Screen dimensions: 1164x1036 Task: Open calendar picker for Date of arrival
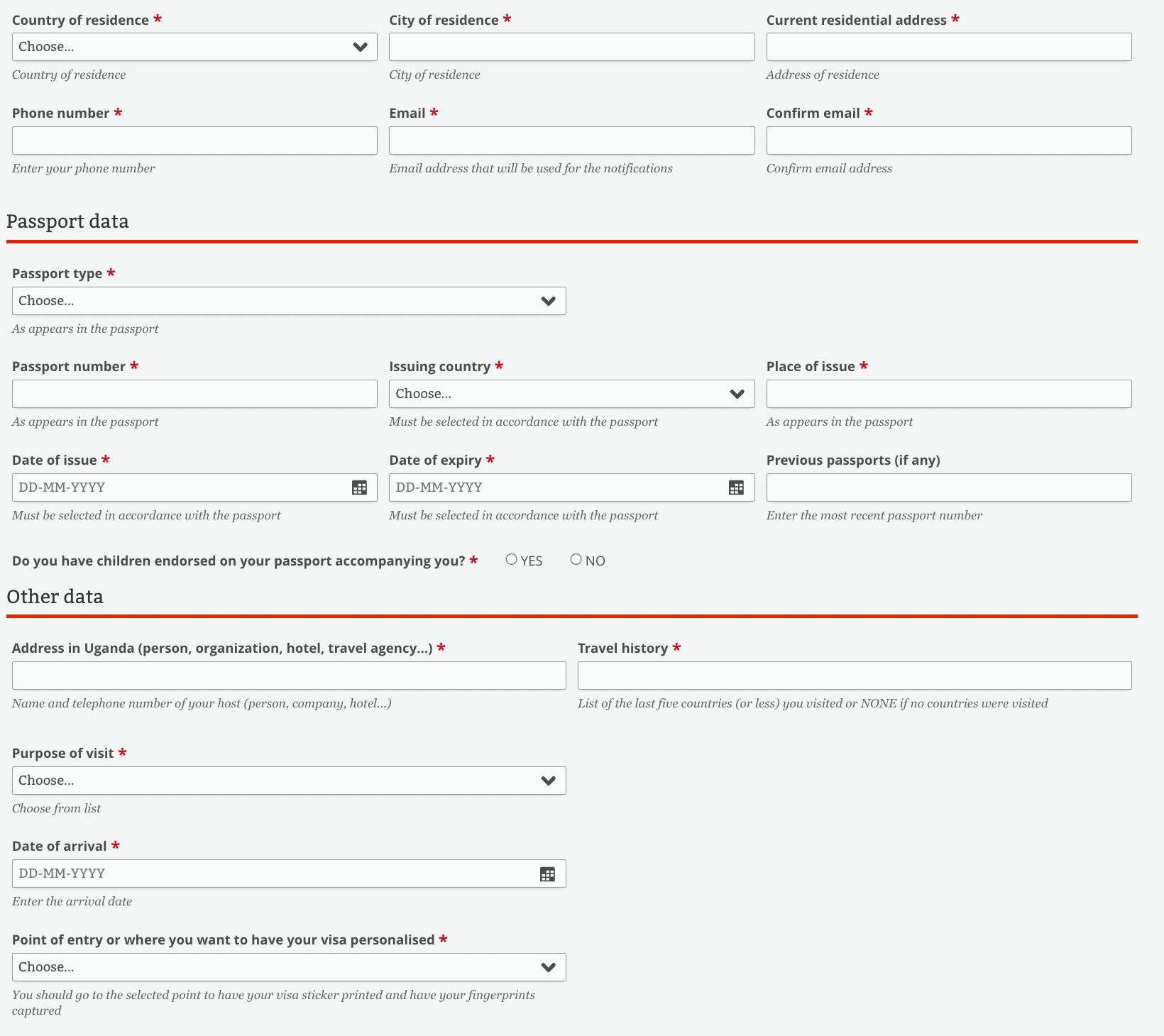548,874
